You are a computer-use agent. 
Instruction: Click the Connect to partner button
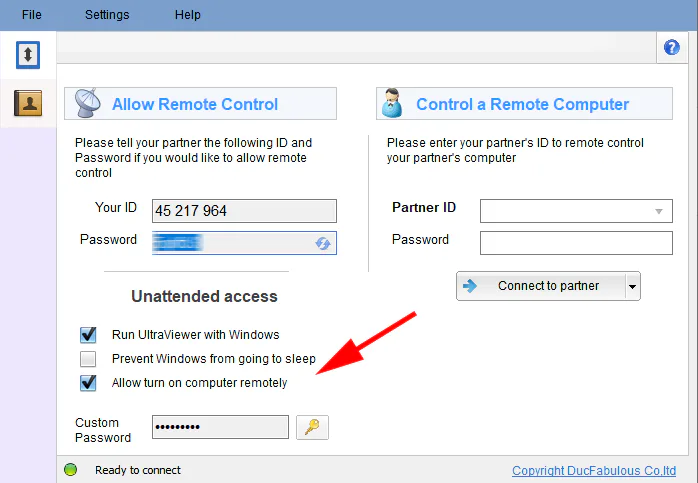(540, 286)
